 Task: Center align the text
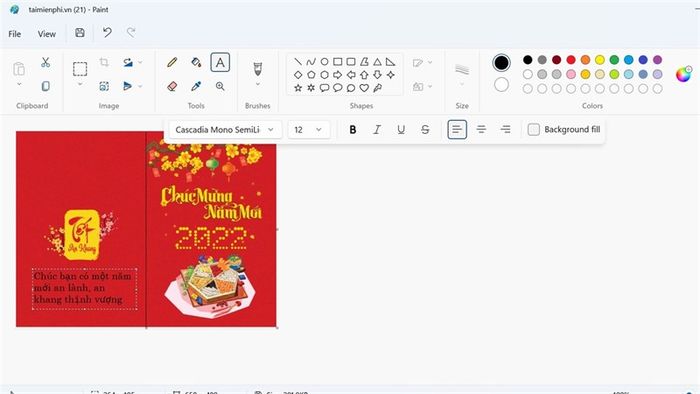[x=481, y=129]
